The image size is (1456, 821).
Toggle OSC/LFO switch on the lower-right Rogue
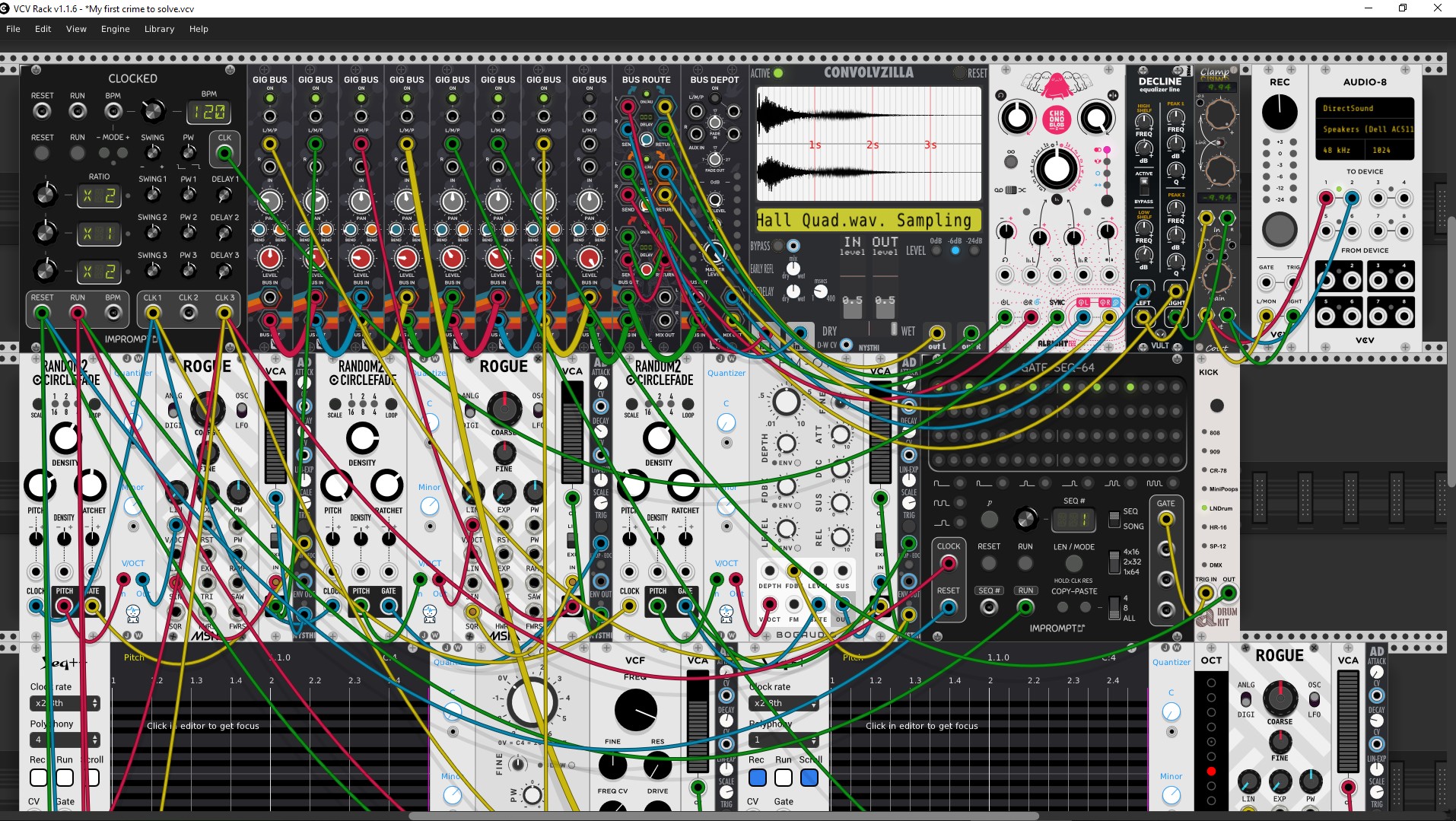(1315, 699)
